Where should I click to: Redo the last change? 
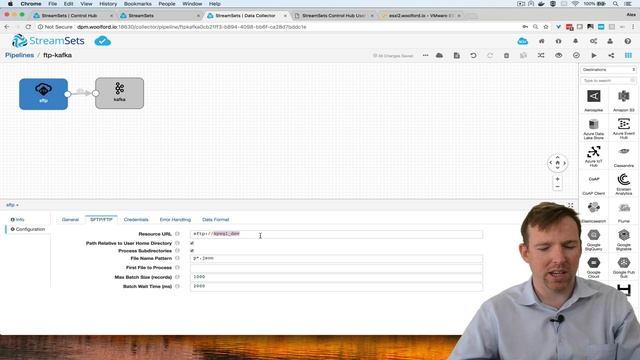tap(490, 56)
